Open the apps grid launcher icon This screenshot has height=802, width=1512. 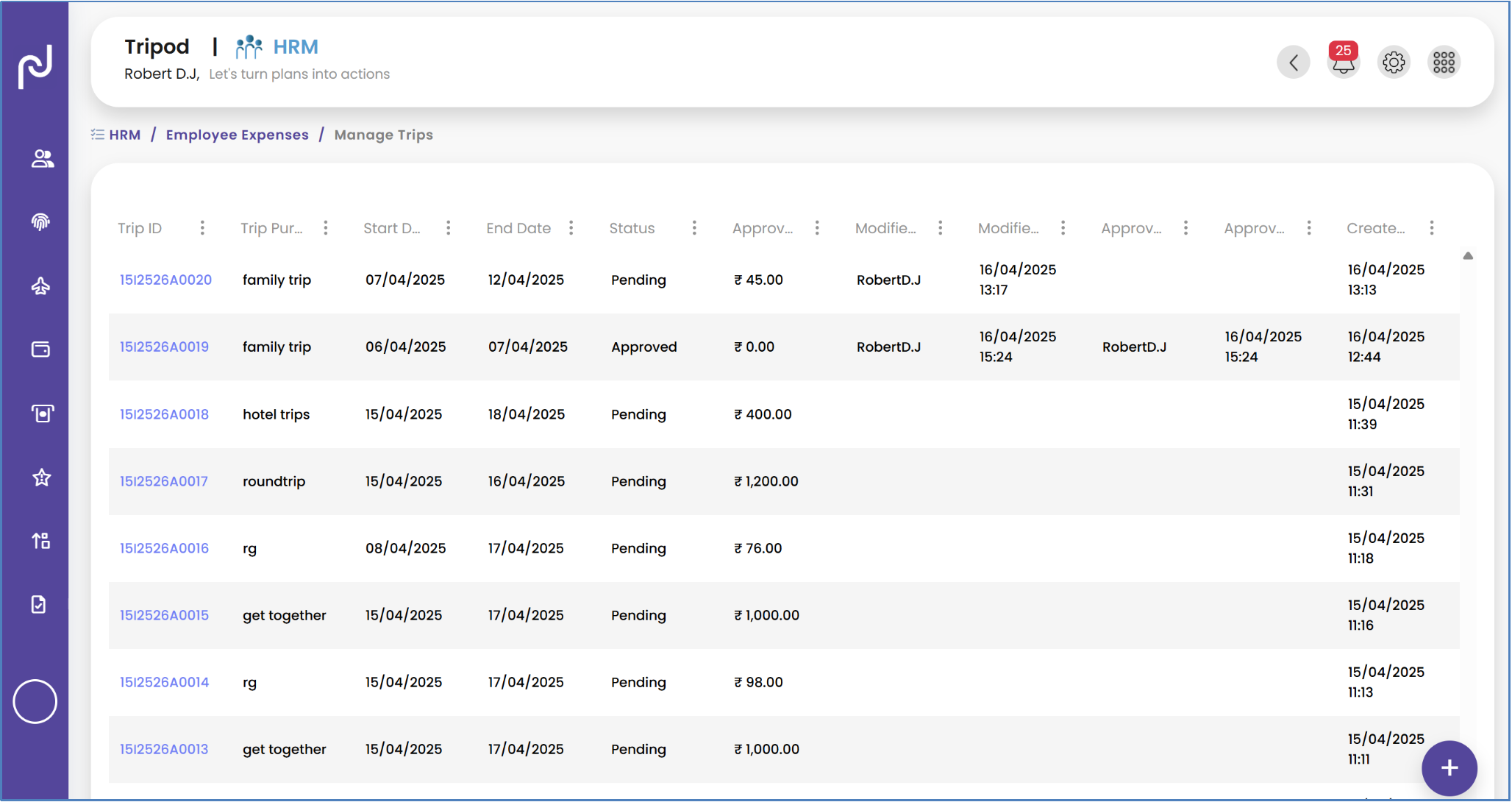pyautogui.click(x=1444, y=63)
